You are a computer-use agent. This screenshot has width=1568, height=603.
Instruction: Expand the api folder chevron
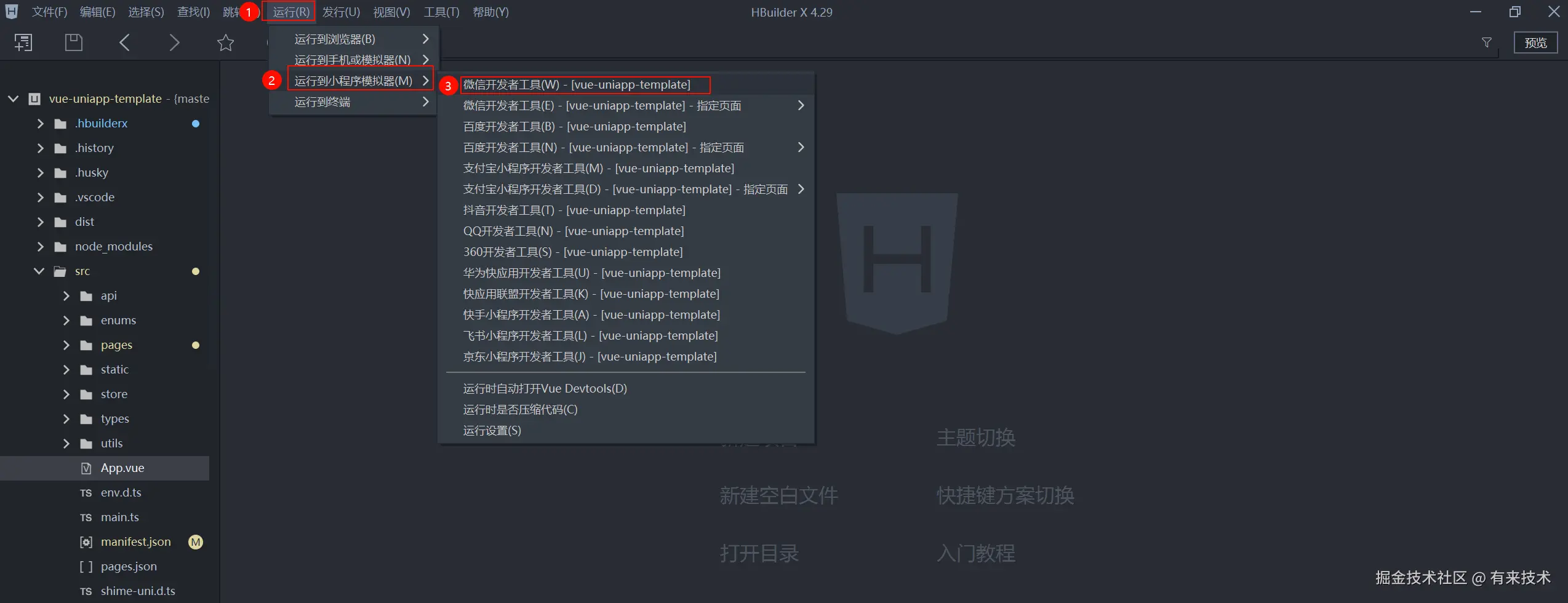tap(66, 296)
